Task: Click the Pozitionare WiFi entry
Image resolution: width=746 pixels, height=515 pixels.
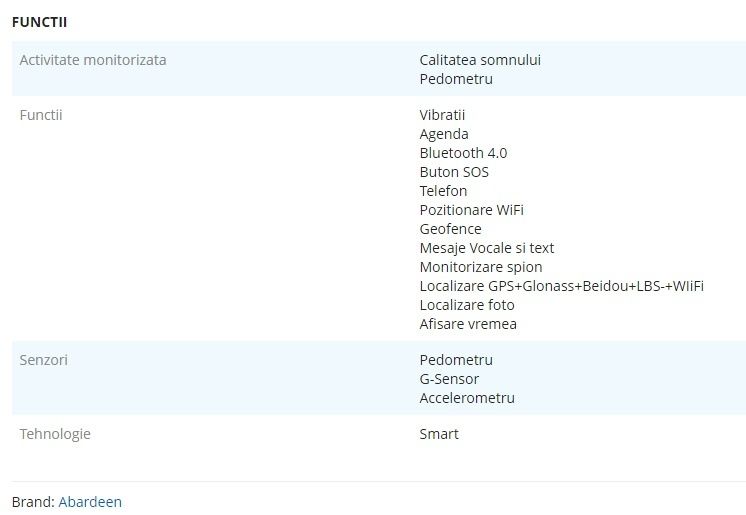Action: coord(471,210)
